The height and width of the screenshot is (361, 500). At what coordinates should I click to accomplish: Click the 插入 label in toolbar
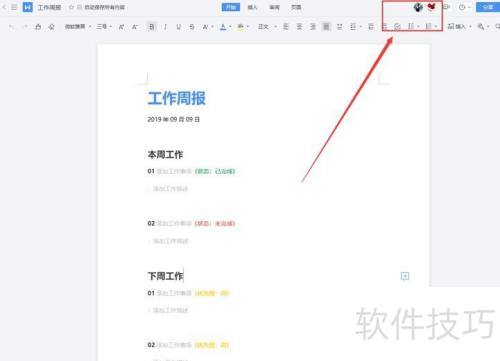tap(461, 26)
